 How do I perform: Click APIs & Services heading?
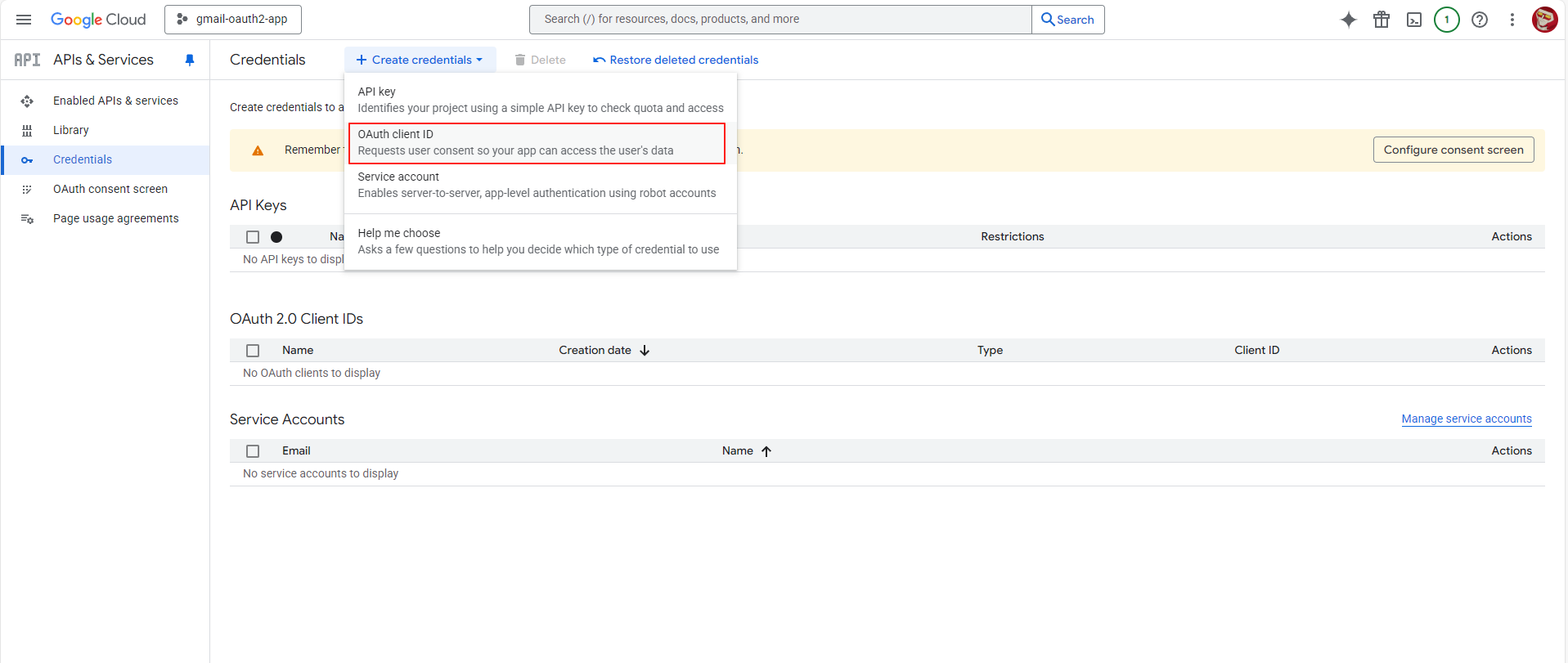point(103,60)
